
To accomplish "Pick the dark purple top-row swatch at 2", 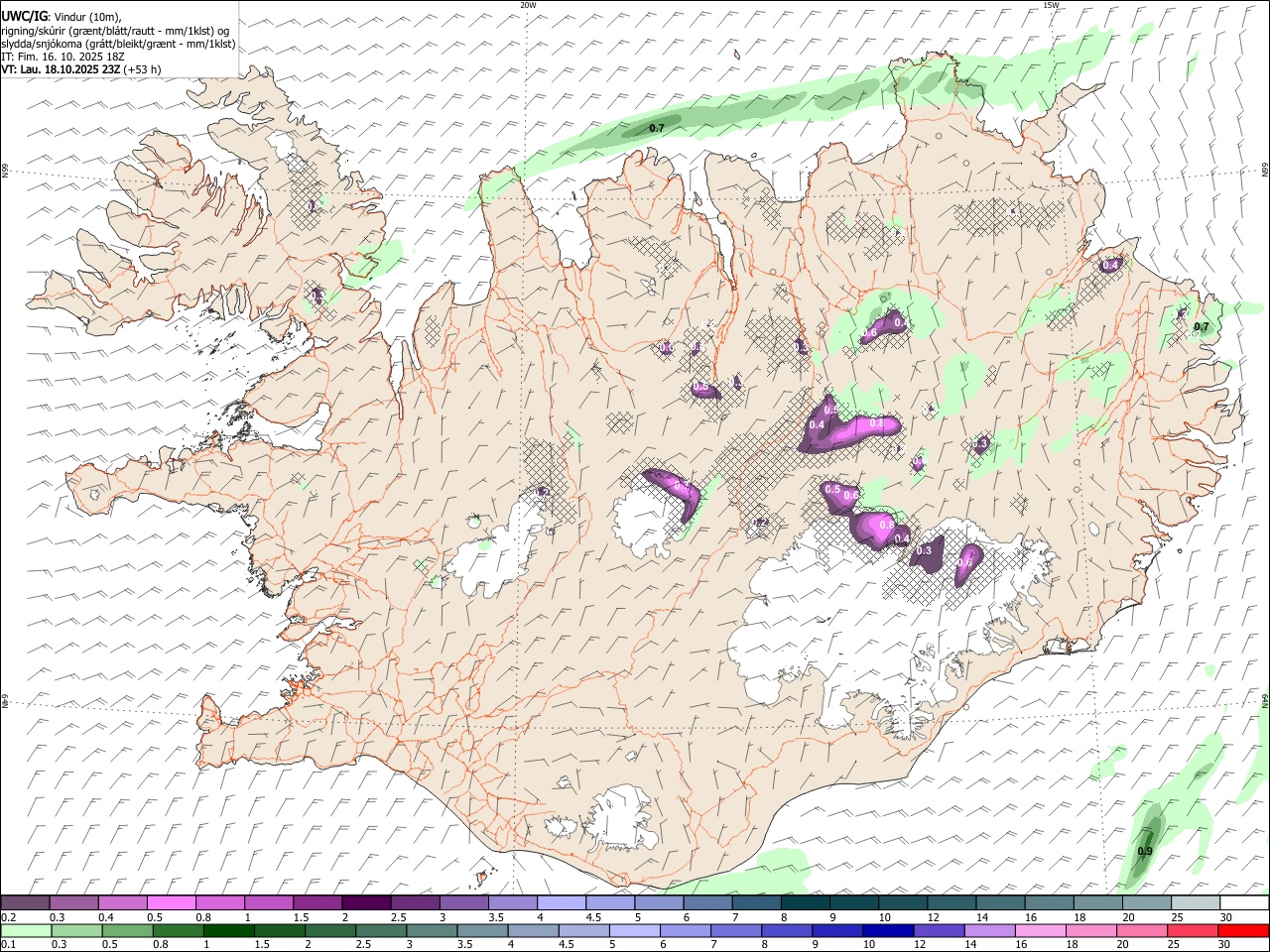I will click(x=366, y=903).
